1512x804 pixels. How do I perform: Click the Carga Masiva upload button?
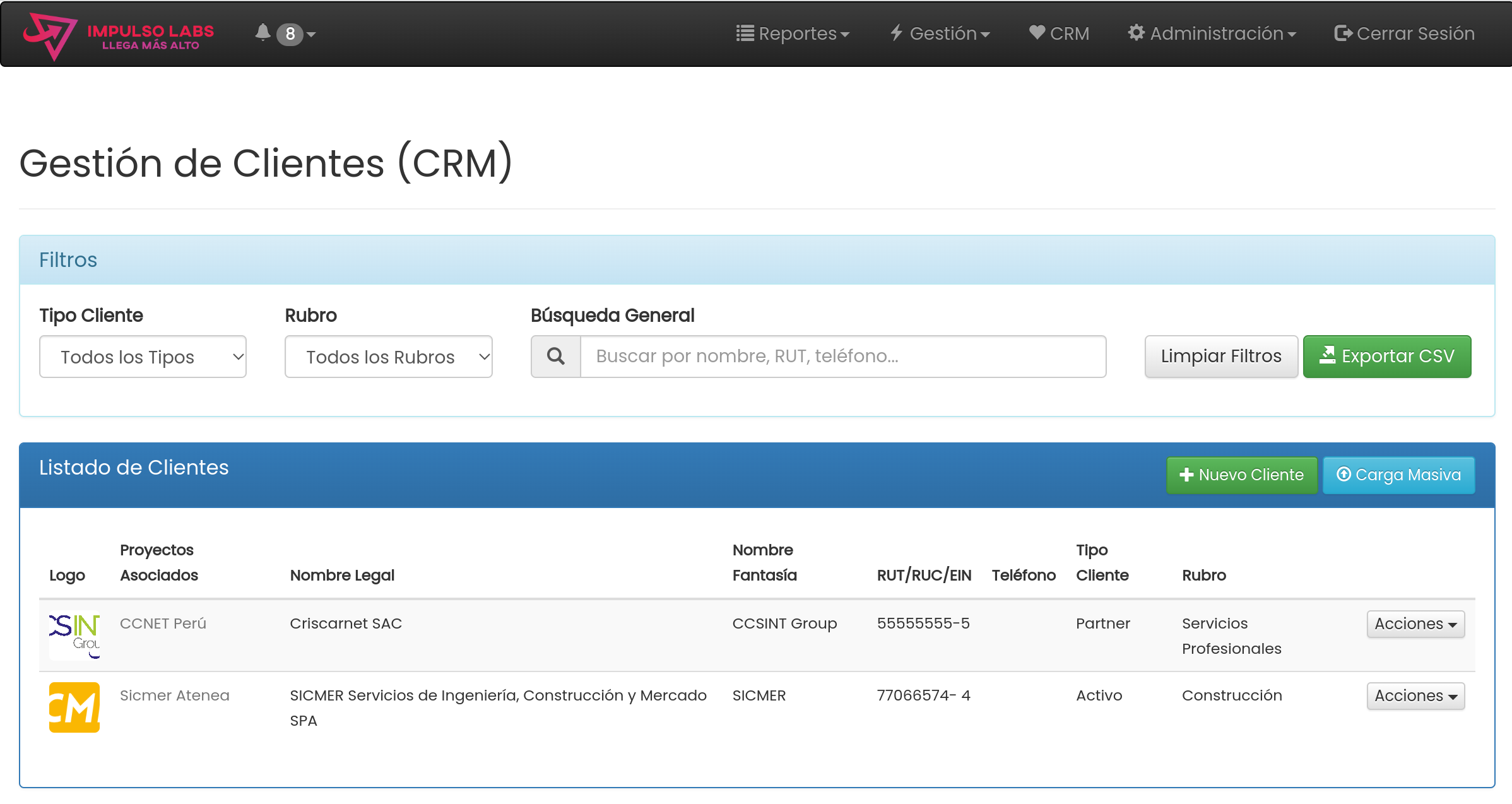(x=1398, y=475)
